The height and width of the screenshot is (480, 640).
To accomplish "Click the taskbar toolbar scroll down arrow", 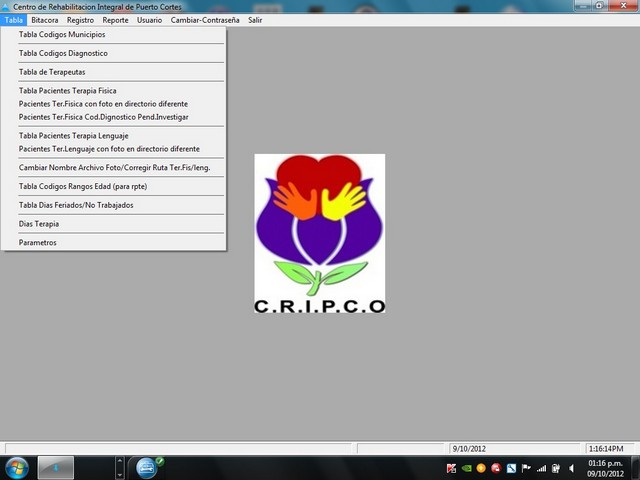I will [120, 474].
